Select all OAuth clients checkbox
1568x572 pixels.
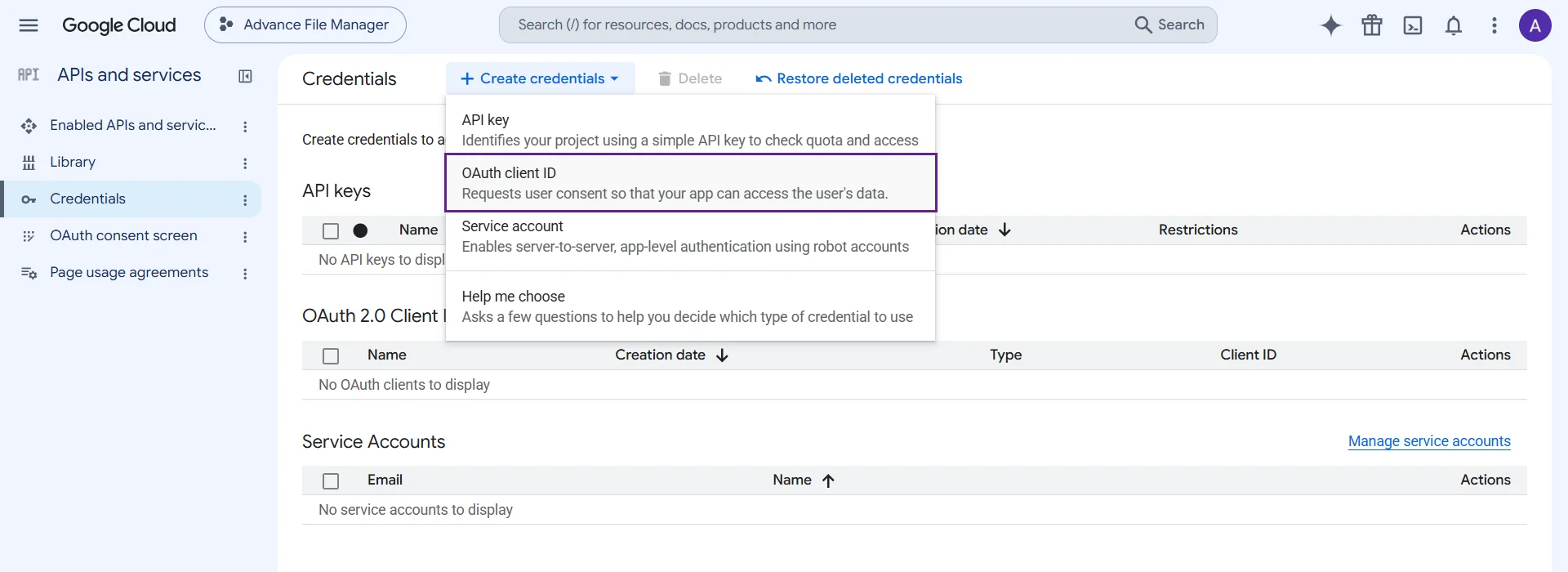tap(331, 356)
